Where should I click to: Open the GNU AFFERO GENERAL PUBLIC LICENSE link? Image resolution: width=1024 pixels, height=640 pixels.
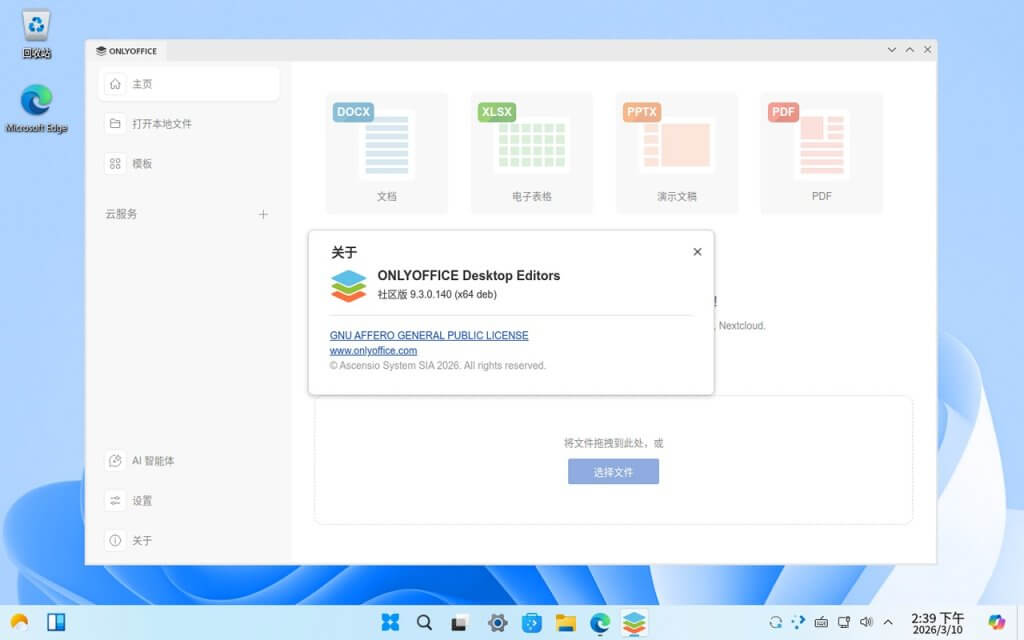(429, 336)
